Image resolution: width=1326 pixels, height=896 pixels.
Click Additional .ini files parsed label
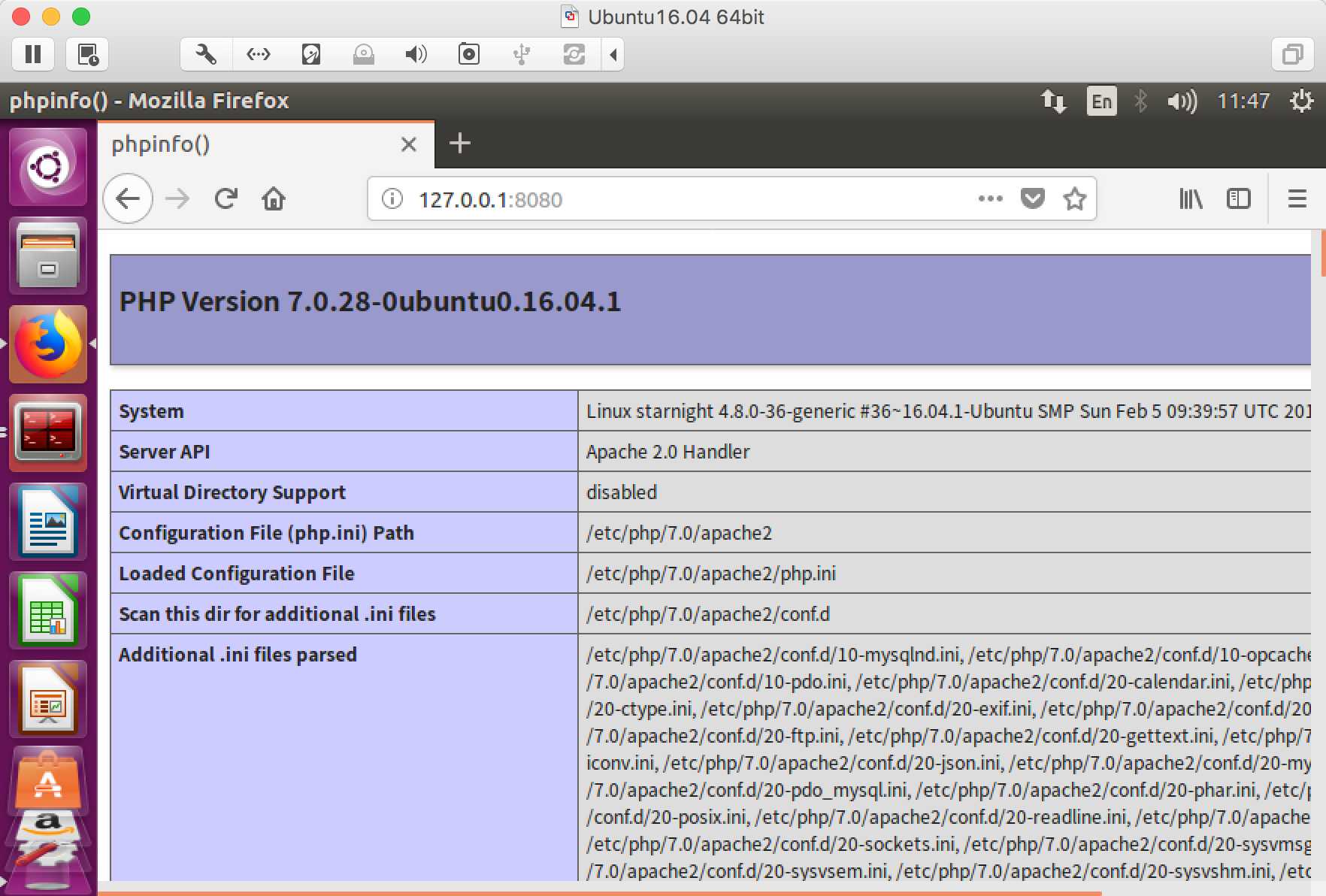(x=238, y=655)
